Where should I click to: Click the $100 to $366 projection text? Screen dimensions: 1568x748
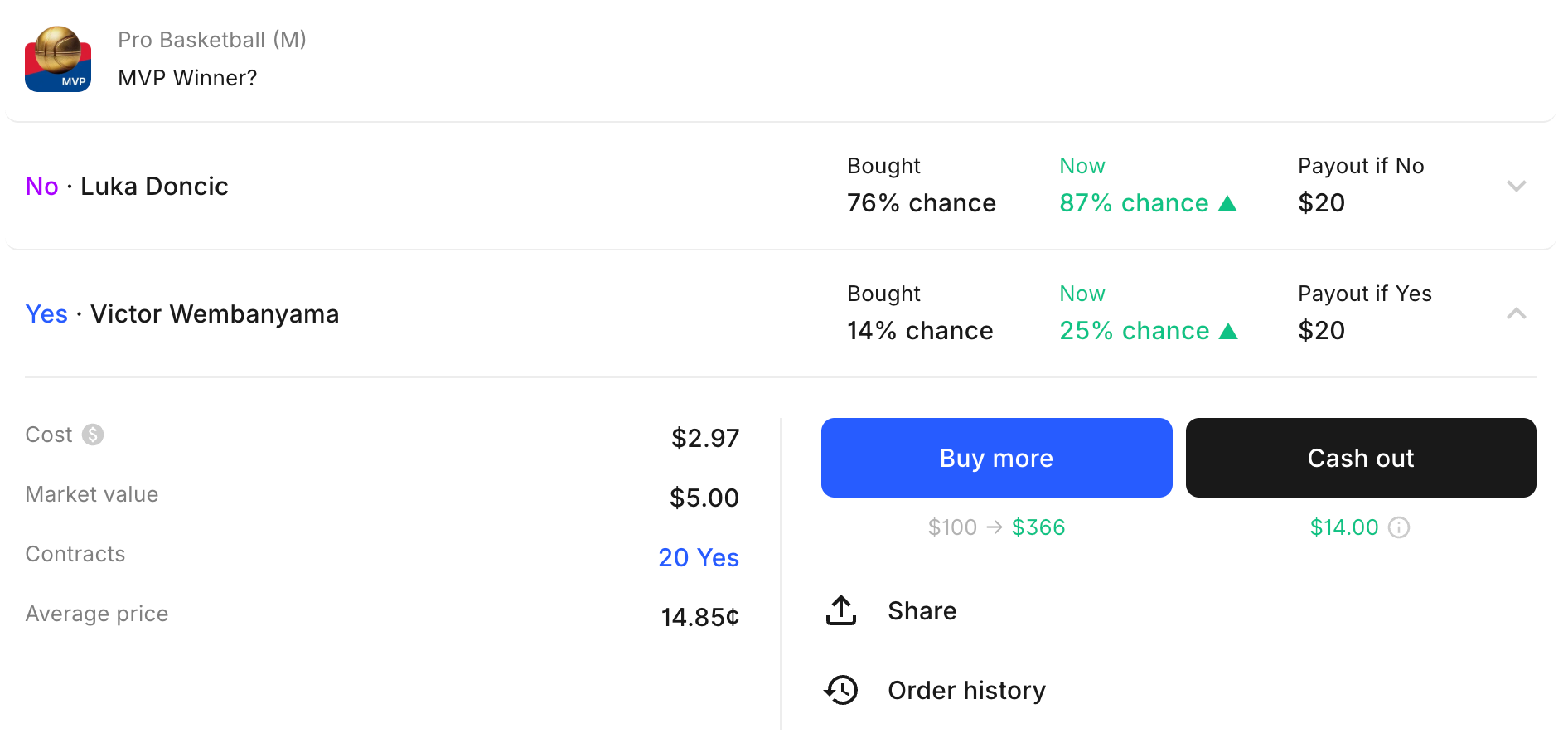coord(996,527)
